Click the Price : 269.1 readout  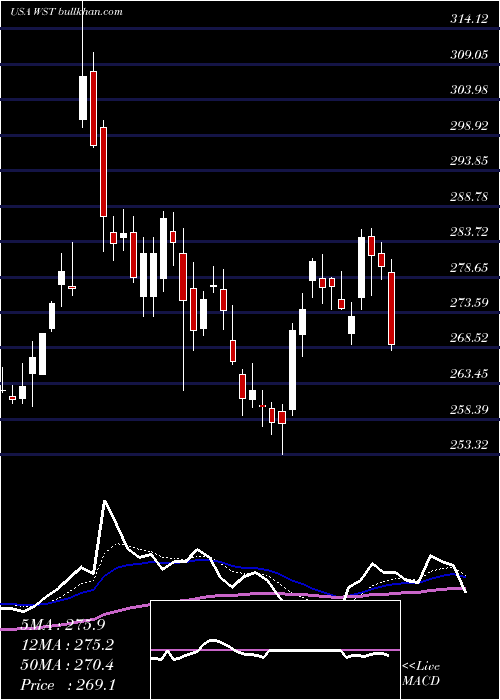[68, 685]
